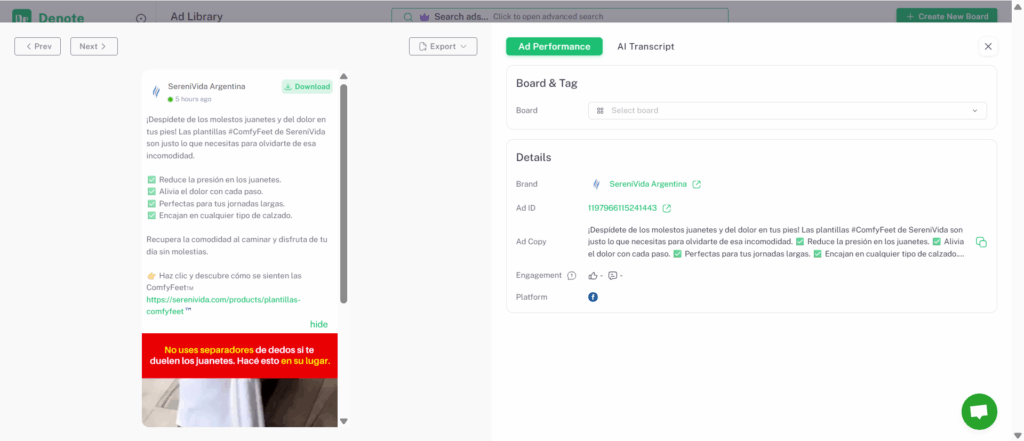
Task: Expand the Export dropdown
Action: 443,47
